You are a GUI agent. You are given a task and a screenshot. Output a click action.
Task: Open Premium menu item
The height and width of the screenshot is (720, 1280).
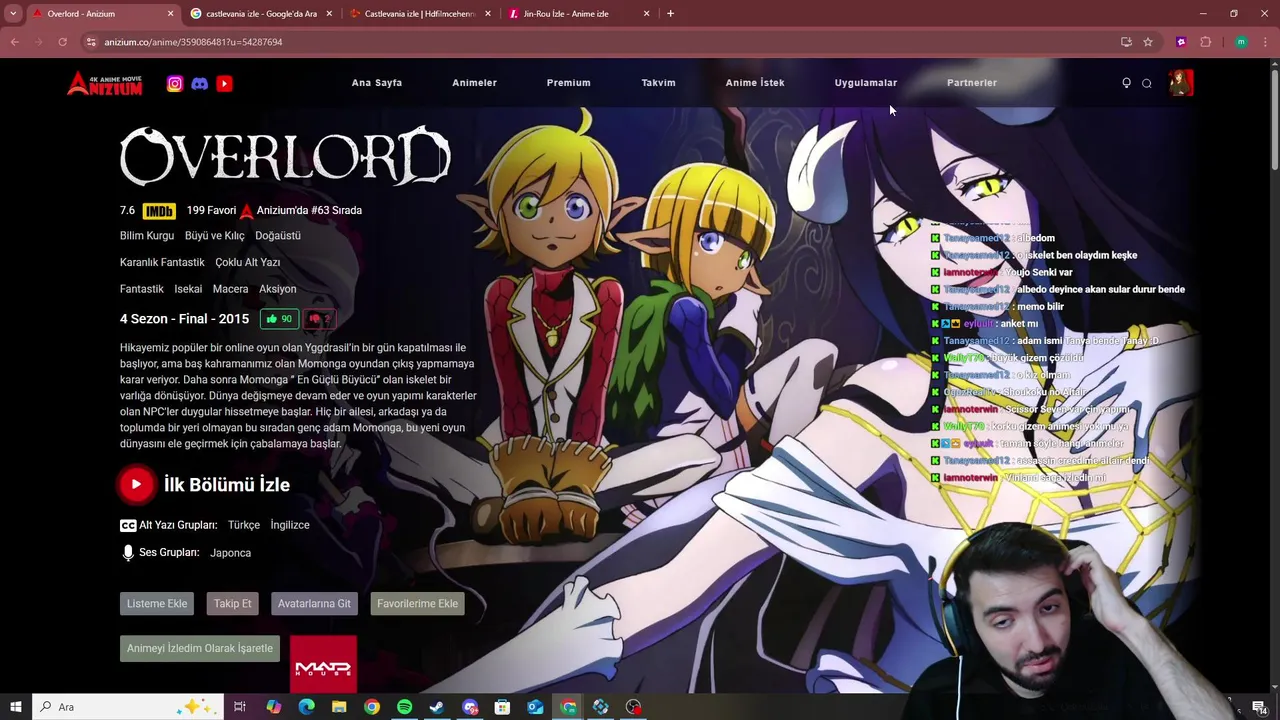(x=568, y=83)
